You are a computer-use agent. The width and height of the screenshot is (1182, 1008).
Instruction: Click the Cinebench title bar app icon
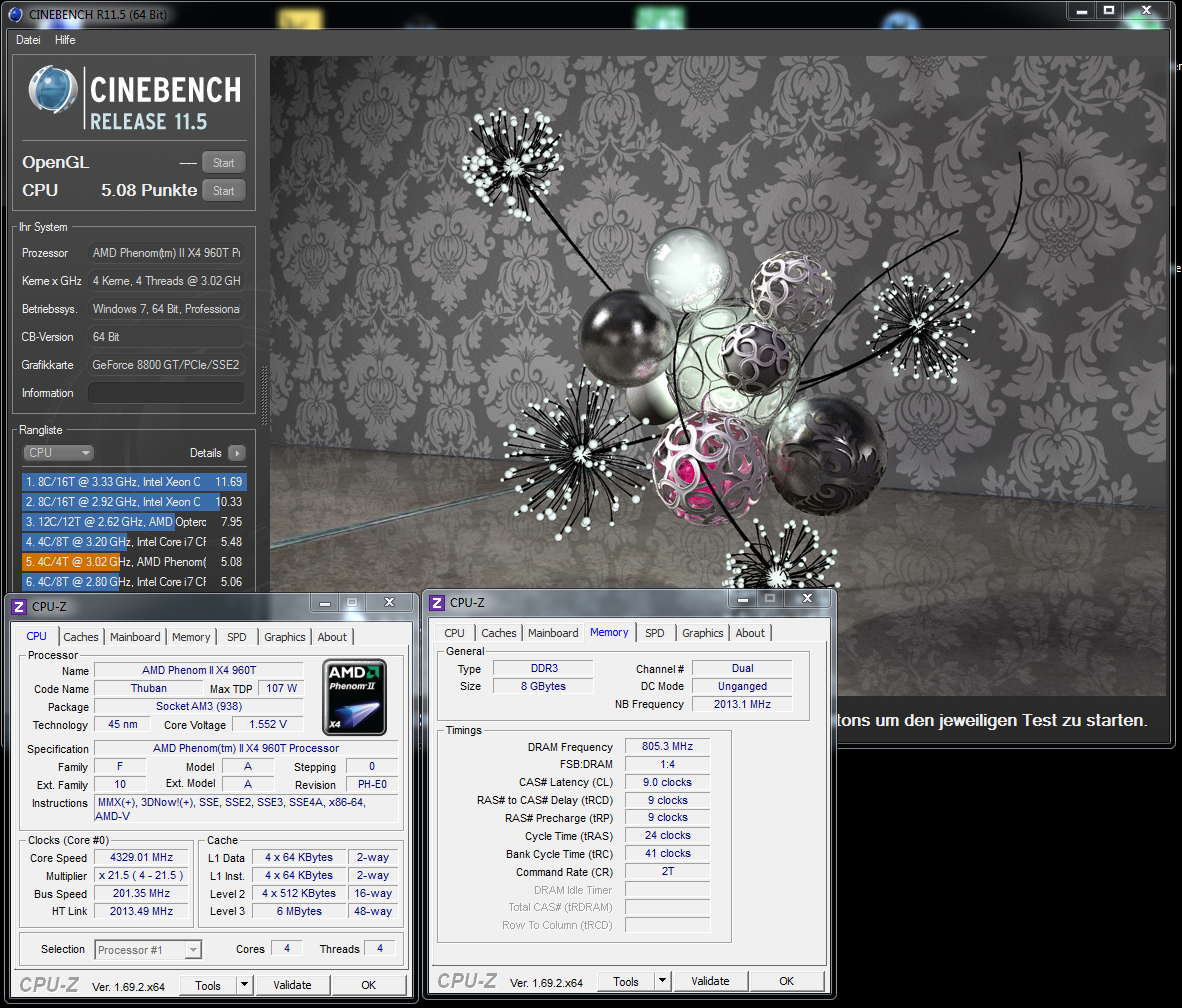(x=15, y=14)
